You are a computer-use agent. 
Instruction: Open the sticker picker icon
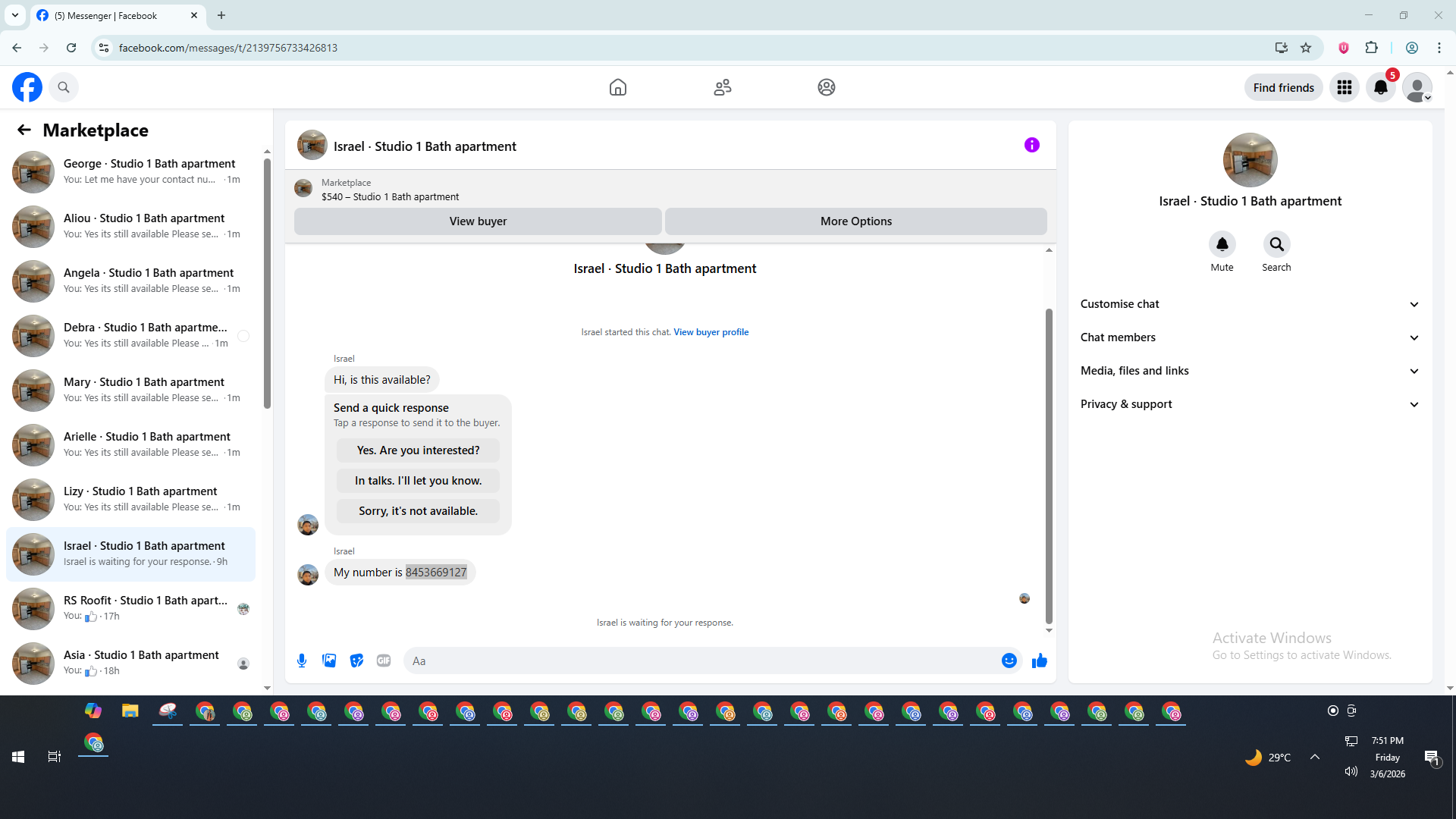[x=356, y=661]
